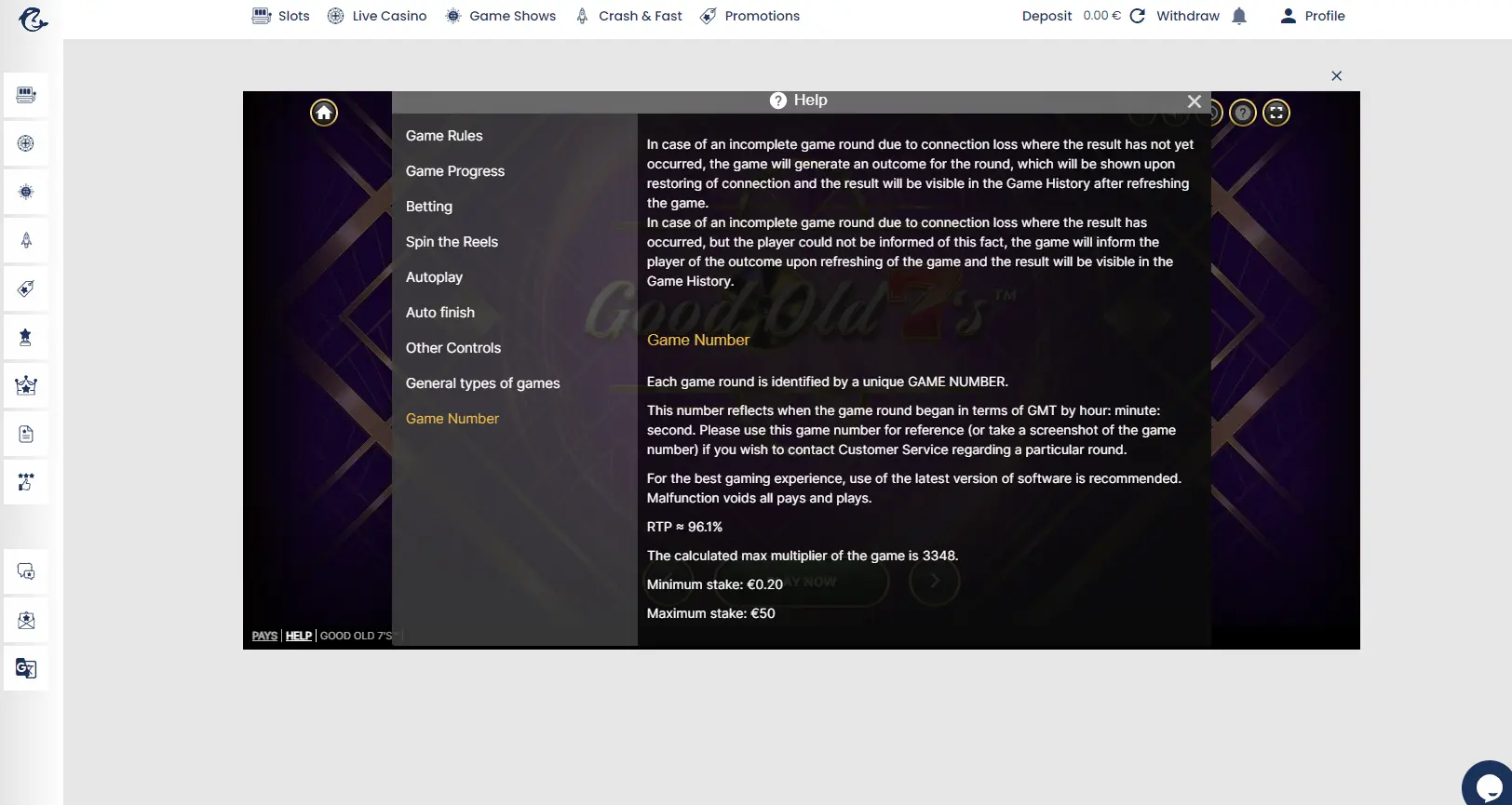1512x805 pixels.
Task: Click the 0.00 € balance value
Action: 1102,16
